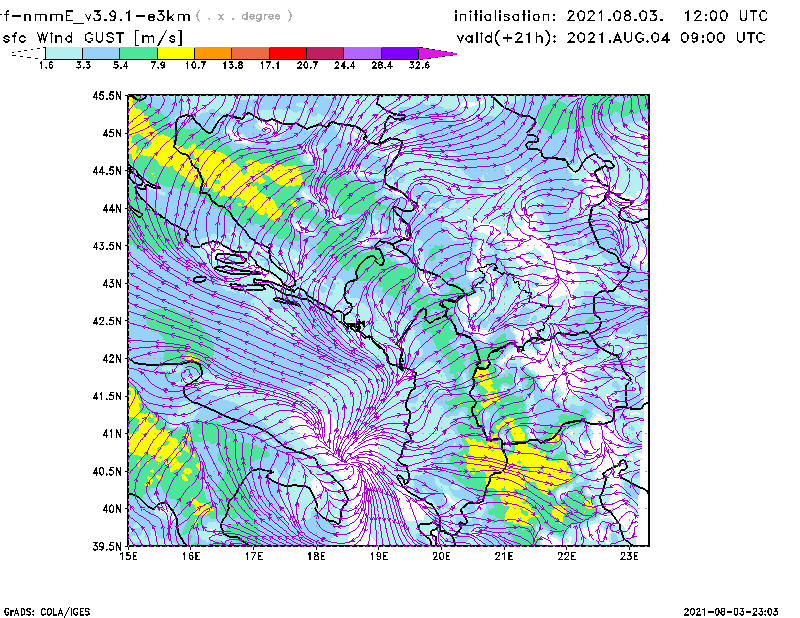Pick the coral 13.8–17.1 legend swatch
This screenshot has height=618, width=800.
(251, 53)
